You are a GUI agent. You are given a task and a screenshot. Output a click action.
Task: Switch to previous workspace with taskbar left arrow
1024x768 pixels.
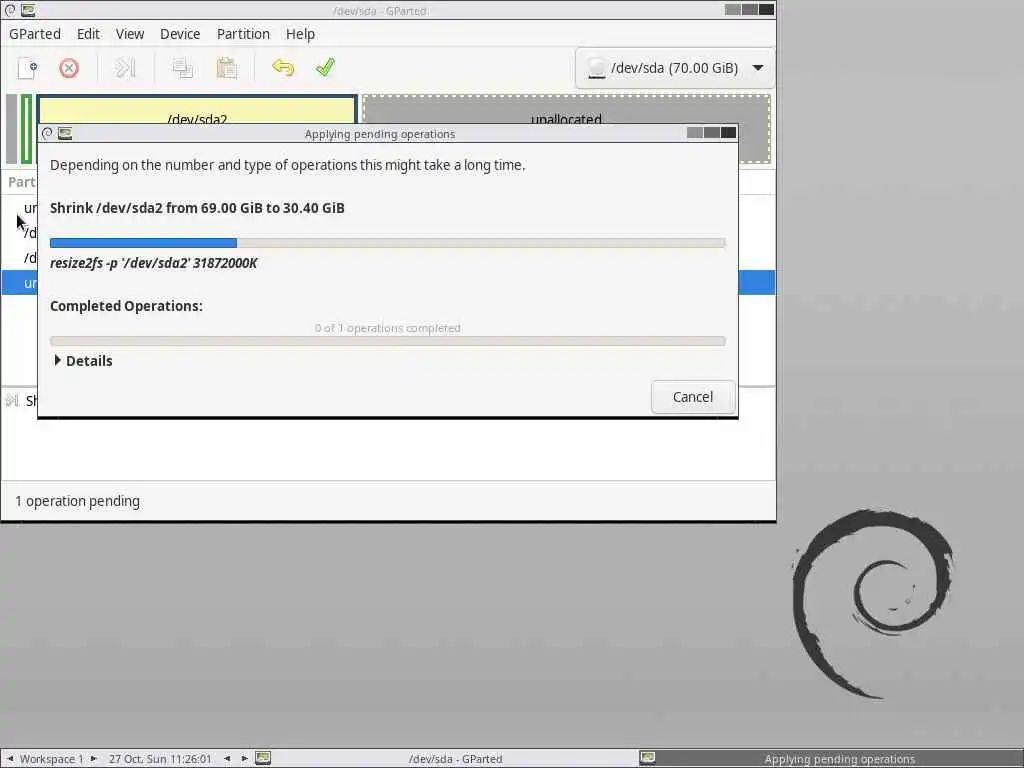point(10,759)
